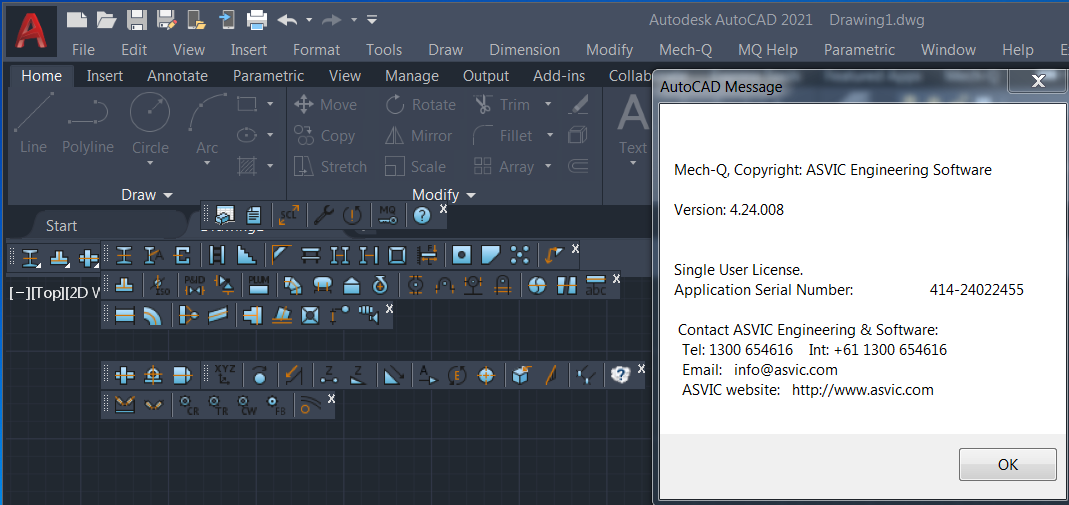Image resolution: width=1069 pixels, height=505 pixels.
Task: Open the Customize Quick Access Toolbar dropdown
Action: (372, 19)
